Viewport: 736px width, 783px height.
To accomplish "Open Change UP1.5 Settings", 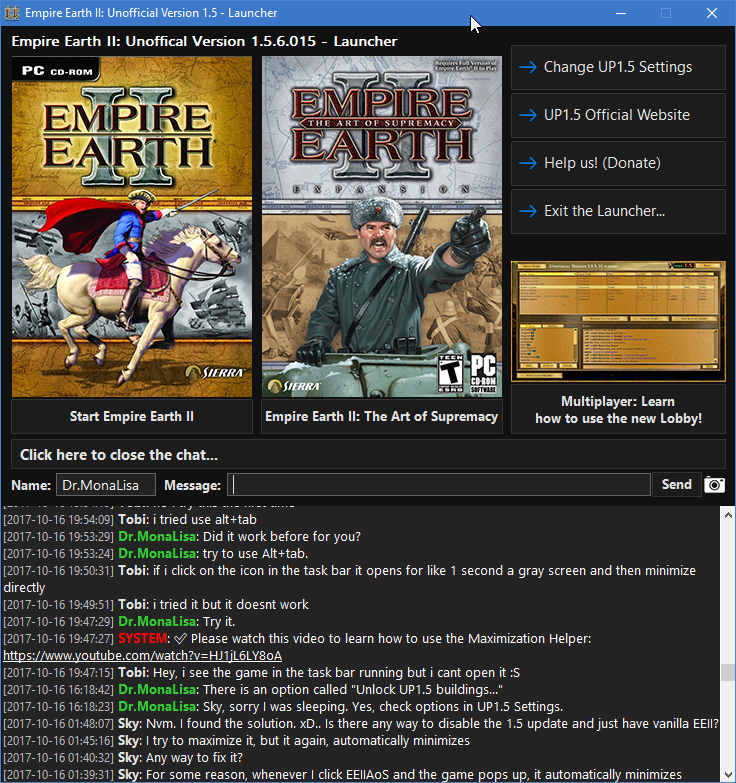I will 618,67.
